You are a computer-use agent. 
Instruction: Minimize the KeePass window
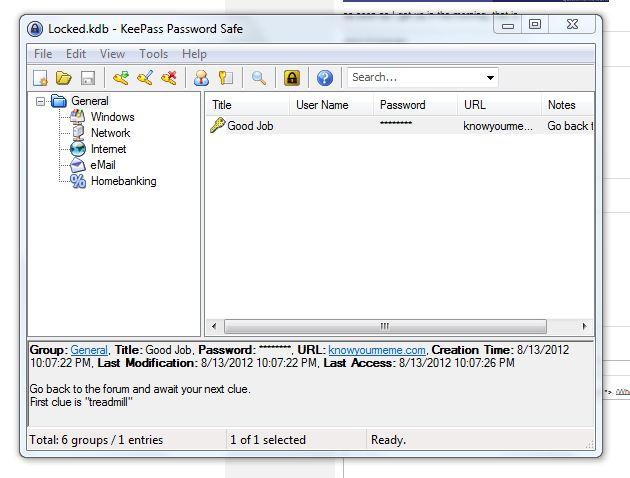(508, 25)
